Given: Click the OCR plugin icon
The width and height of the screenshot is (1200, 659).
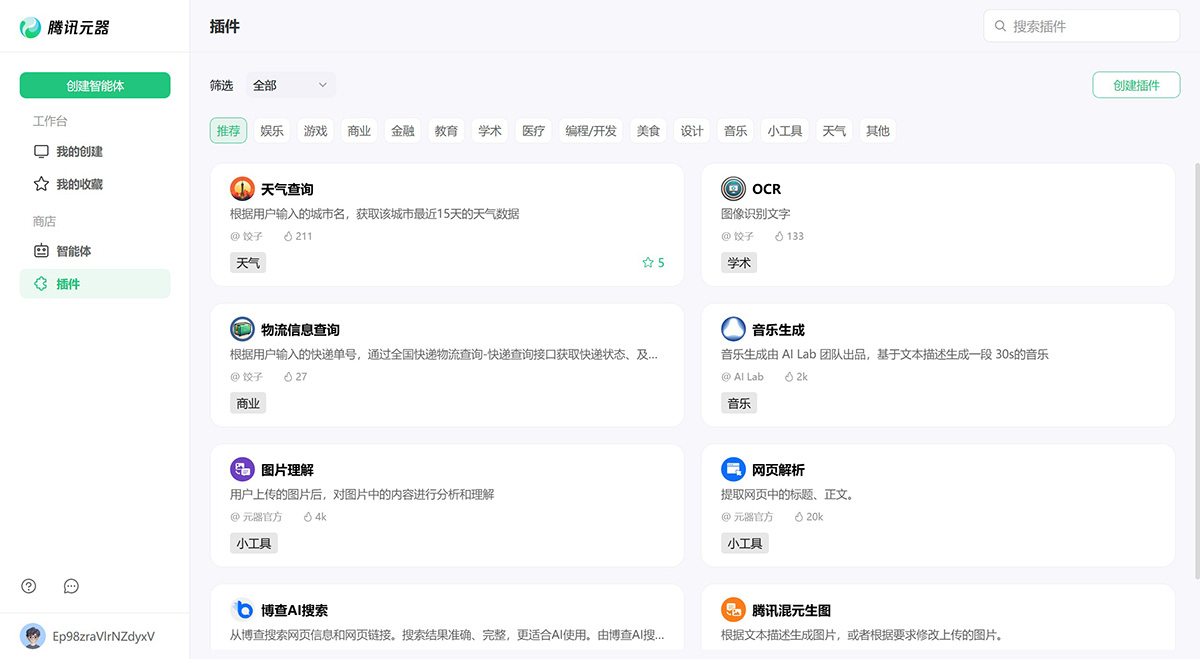Looking at the screenshot, I should point(732,189).
